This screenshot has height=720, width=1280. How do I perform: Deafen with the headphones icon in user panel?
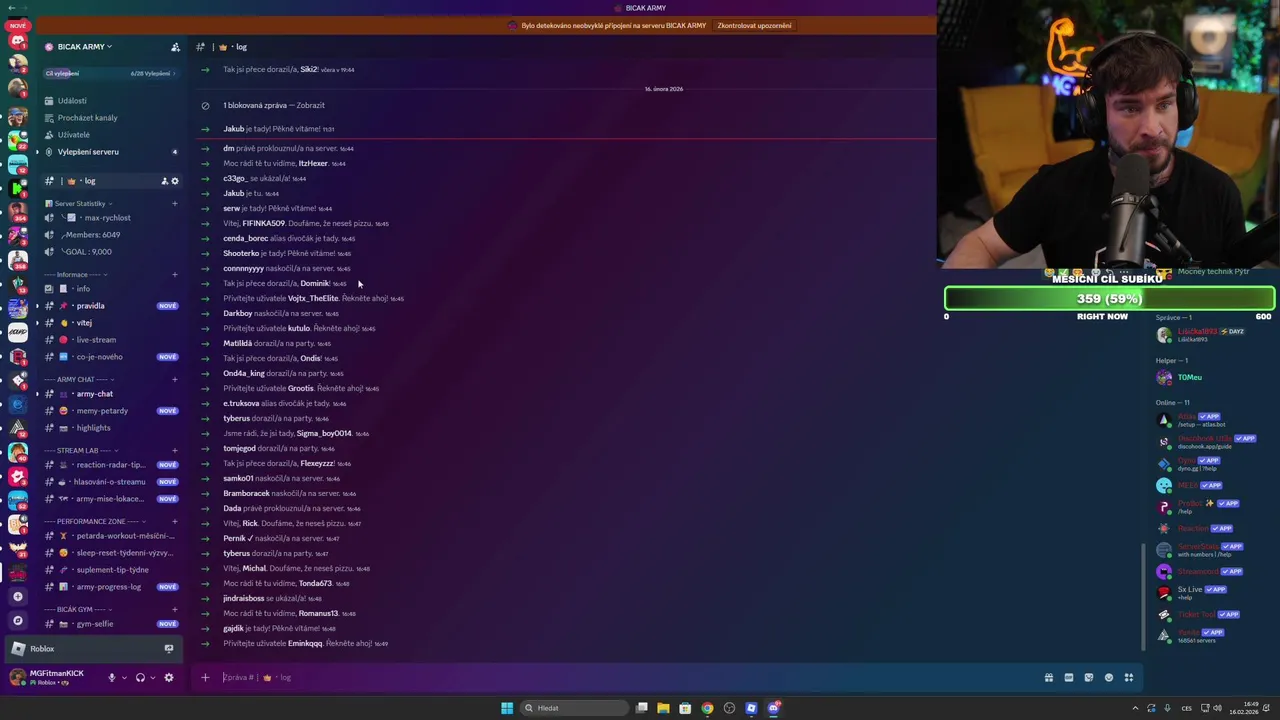tap(140, 677)
